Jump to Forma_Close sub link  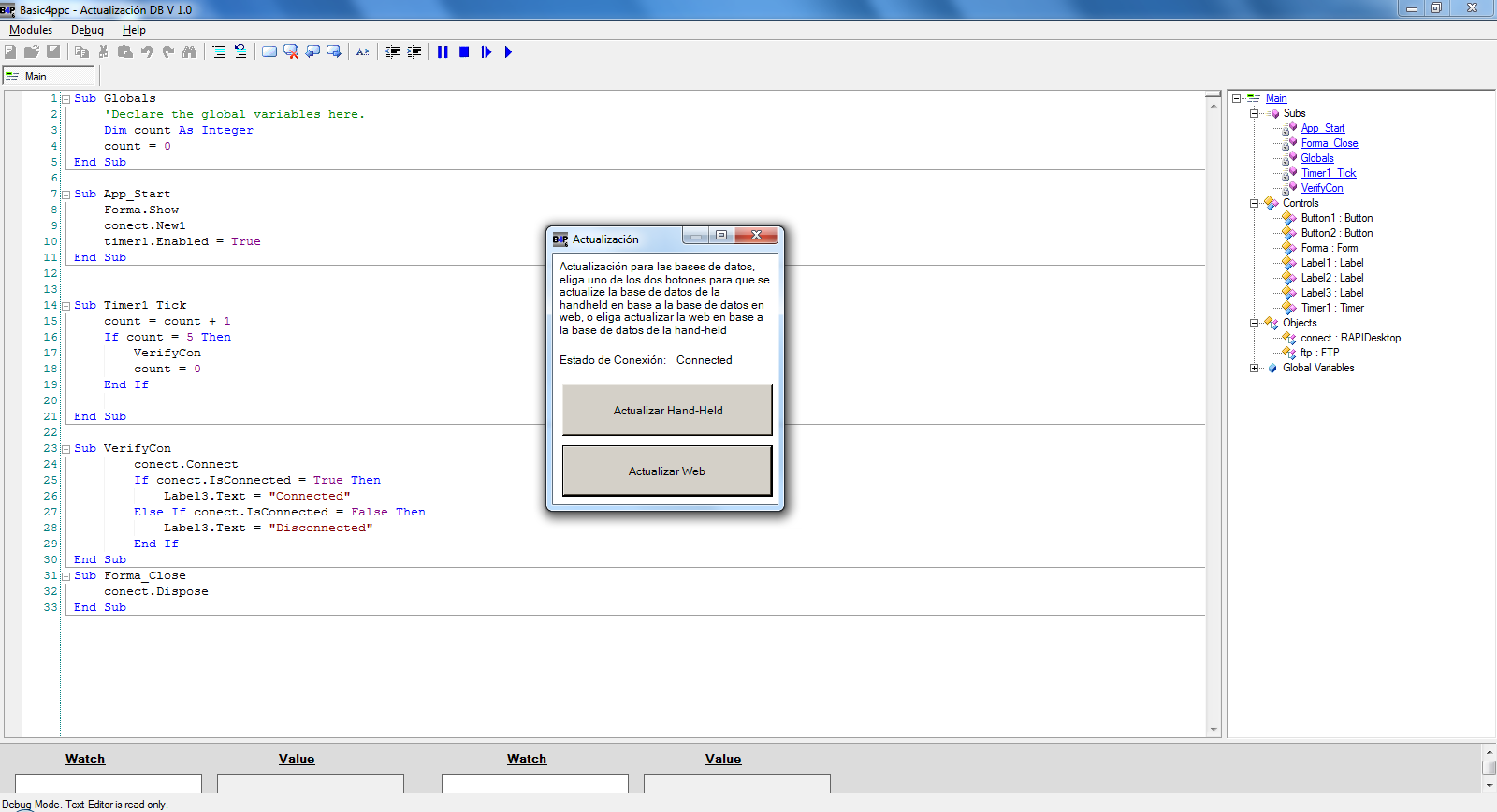[x=1330, y=143]
